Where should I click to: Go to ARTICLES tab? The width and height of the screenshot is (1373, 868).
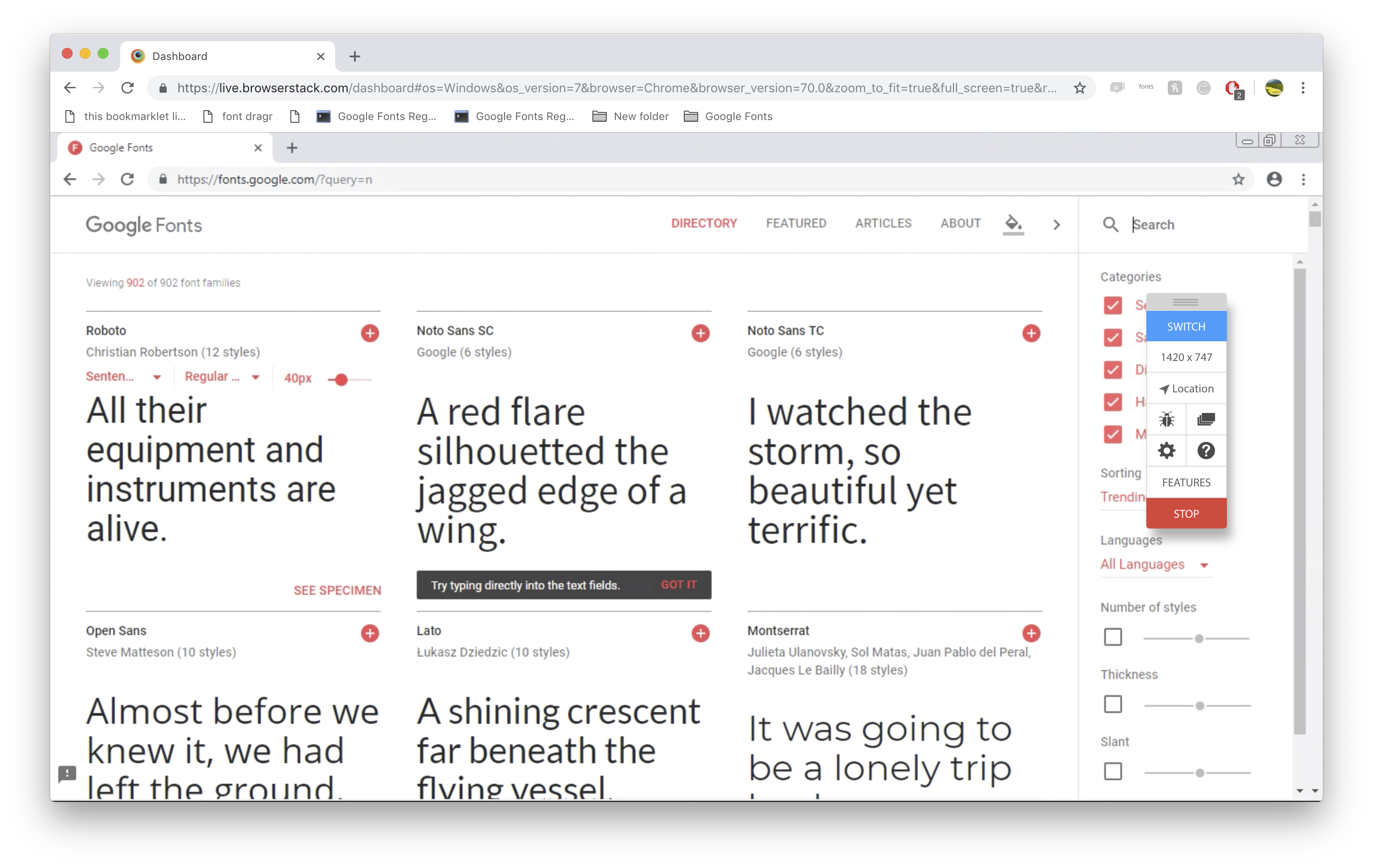tap(883, 223)
